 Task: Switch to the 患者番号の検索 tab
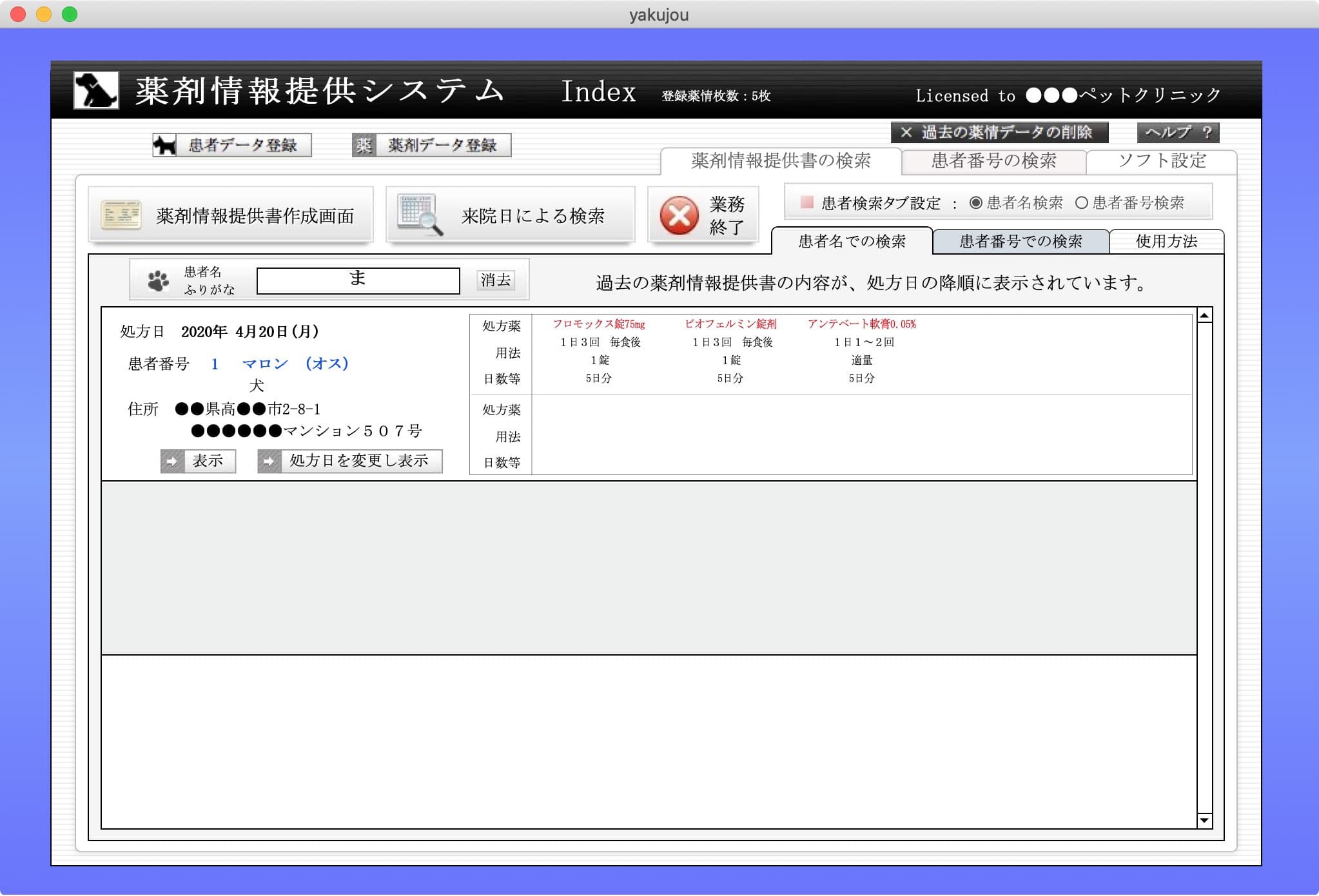[x=993, y=161]
